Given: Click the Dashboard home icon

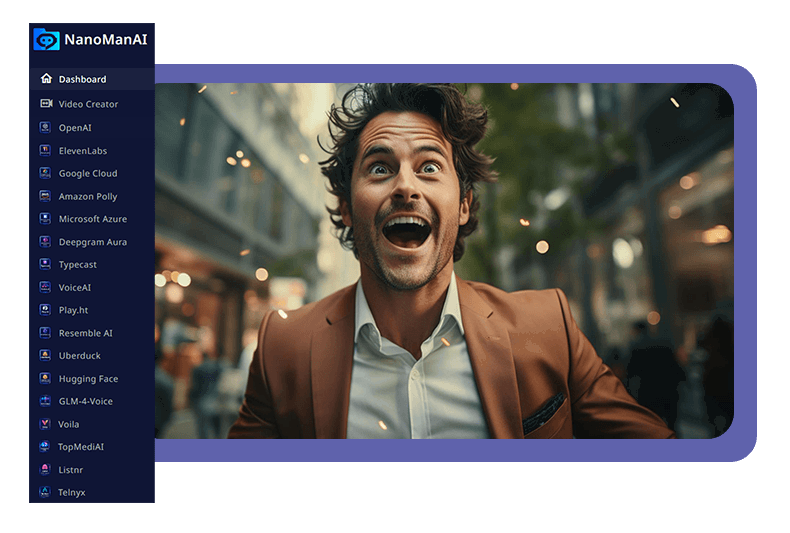Looking at the screenshot, I should pos(46,79).
